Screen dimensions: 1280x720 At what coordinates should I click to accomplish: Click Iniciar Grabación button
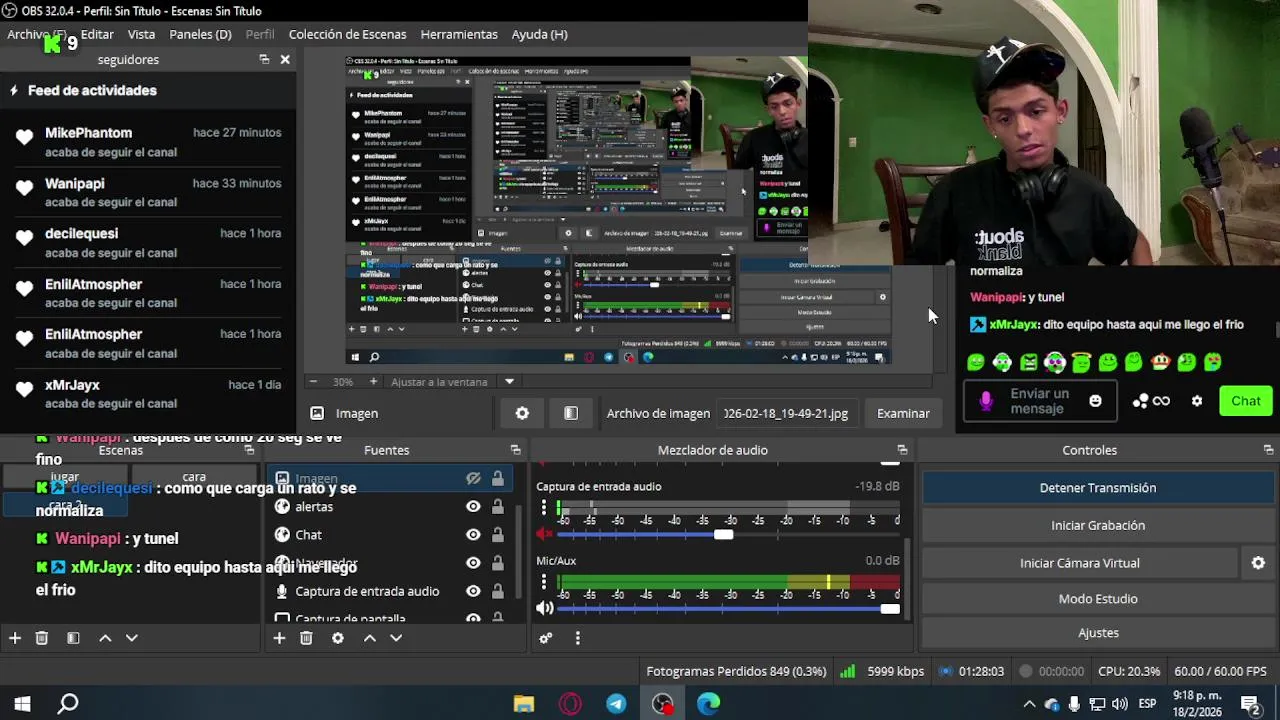1097,525
